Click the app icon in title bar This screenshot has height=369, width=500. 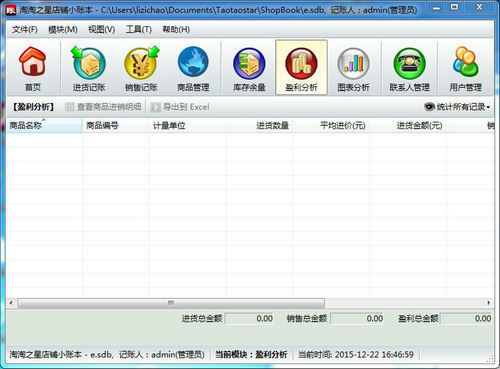[10, 10]
